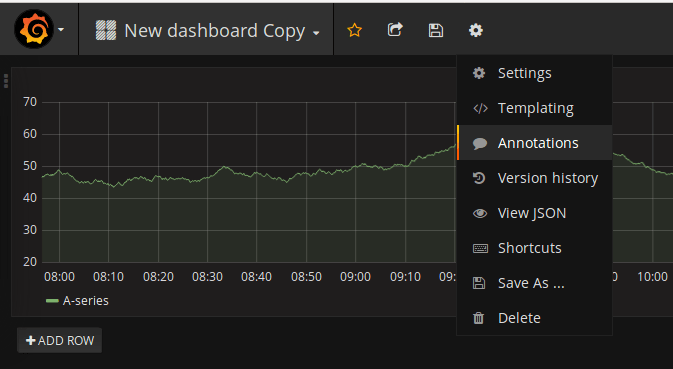673x369 pixels.
Task: Click the dashboard grid icon beside title
Action: click(x=106, y=30)
